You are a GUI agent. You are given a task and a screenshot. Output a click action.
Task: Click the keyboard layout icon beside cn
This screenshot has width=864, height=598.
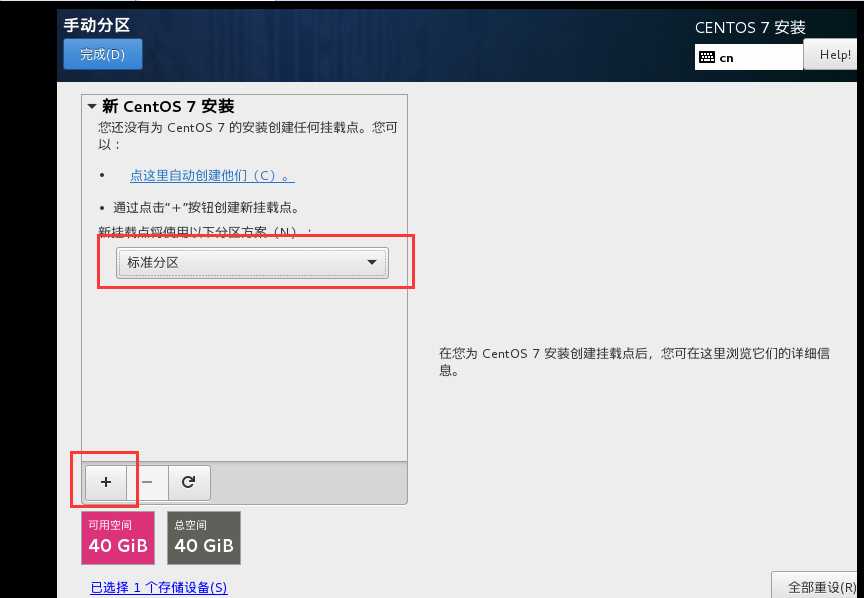(x=706, y=57)
